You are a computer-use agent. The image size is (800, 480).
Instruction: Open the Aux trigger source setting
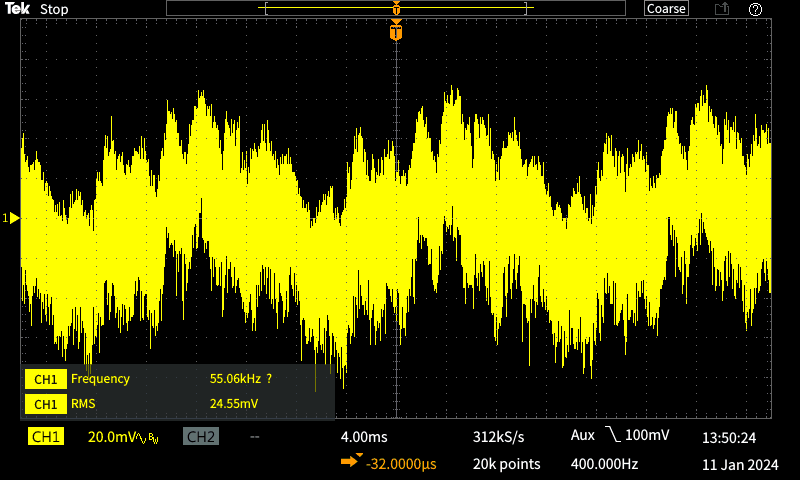point(583,435)
